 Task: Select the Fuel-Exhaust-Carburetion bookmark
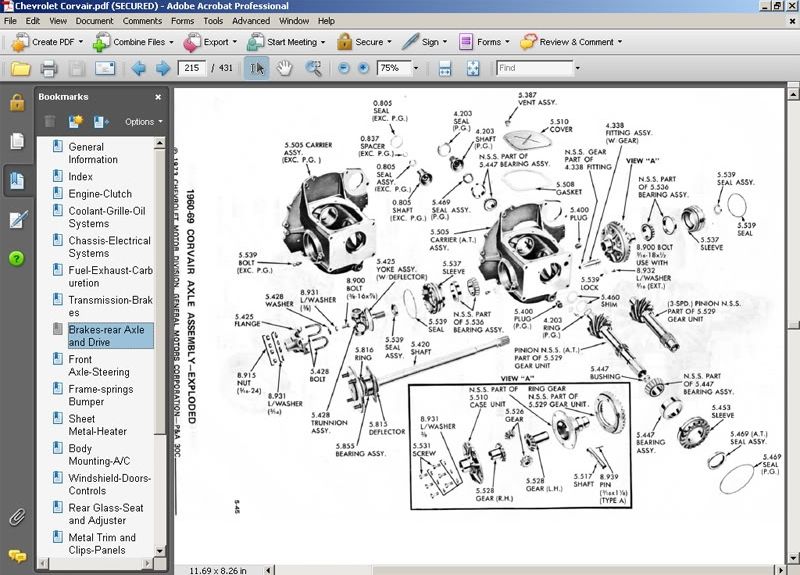(111, 277)
